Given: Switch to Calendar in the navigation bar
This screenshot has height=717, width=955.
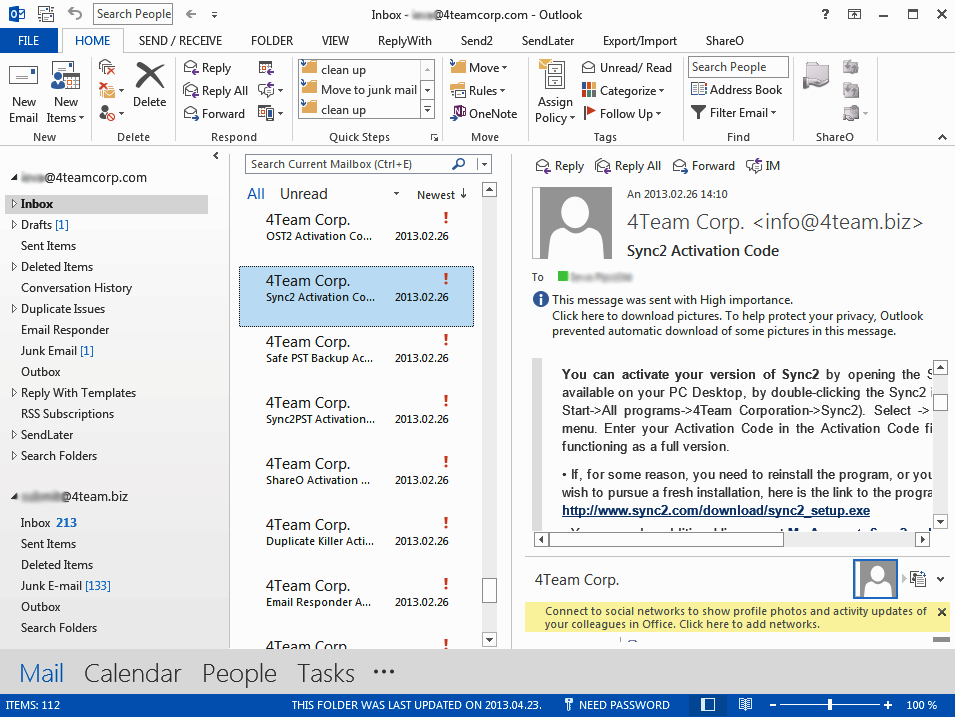Looking at the screenshot, I should click(x=133, y=673).
